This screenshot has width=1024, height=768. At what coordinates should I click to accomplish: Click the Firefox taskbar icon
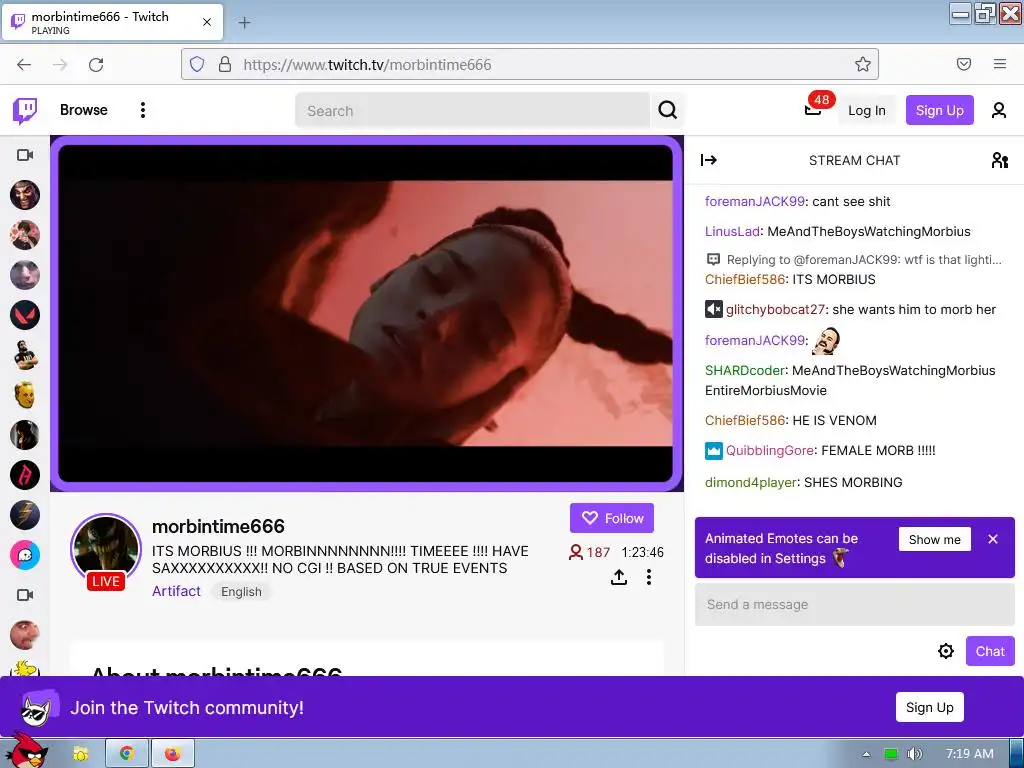click(172, 754)
